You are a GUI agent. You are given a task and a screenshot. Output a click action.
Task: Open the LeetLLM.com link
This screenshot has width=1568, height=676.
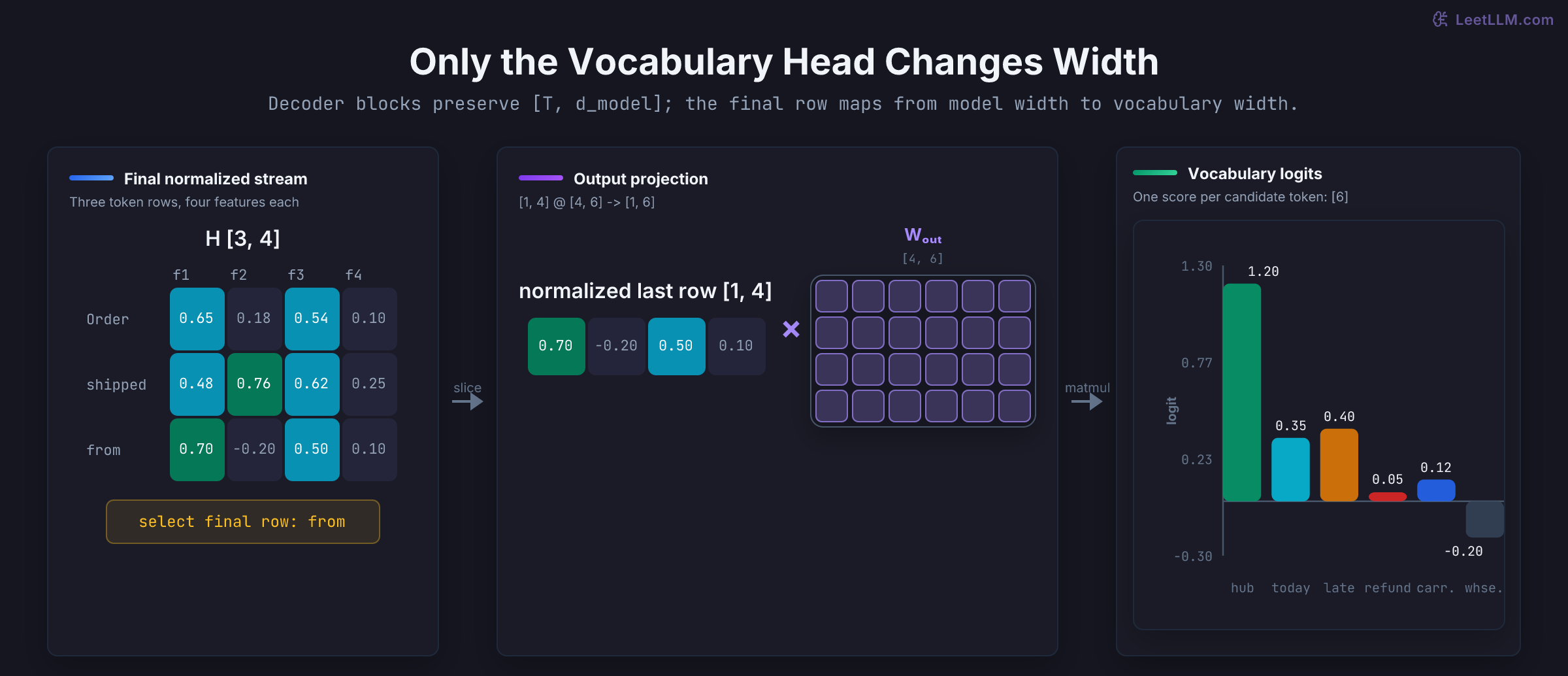point(1504,20)
